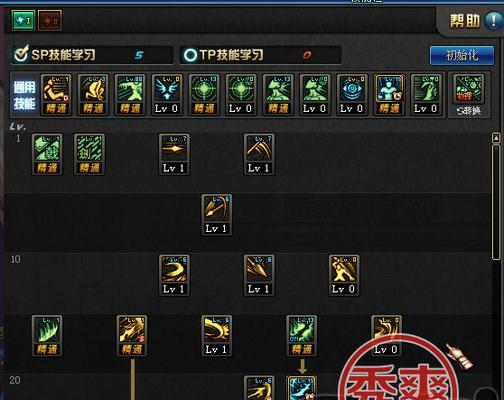Toggle the 转换 physical/magic switch icon
Image resolution: width=504 pixels, height=400 pixels.
468,95
